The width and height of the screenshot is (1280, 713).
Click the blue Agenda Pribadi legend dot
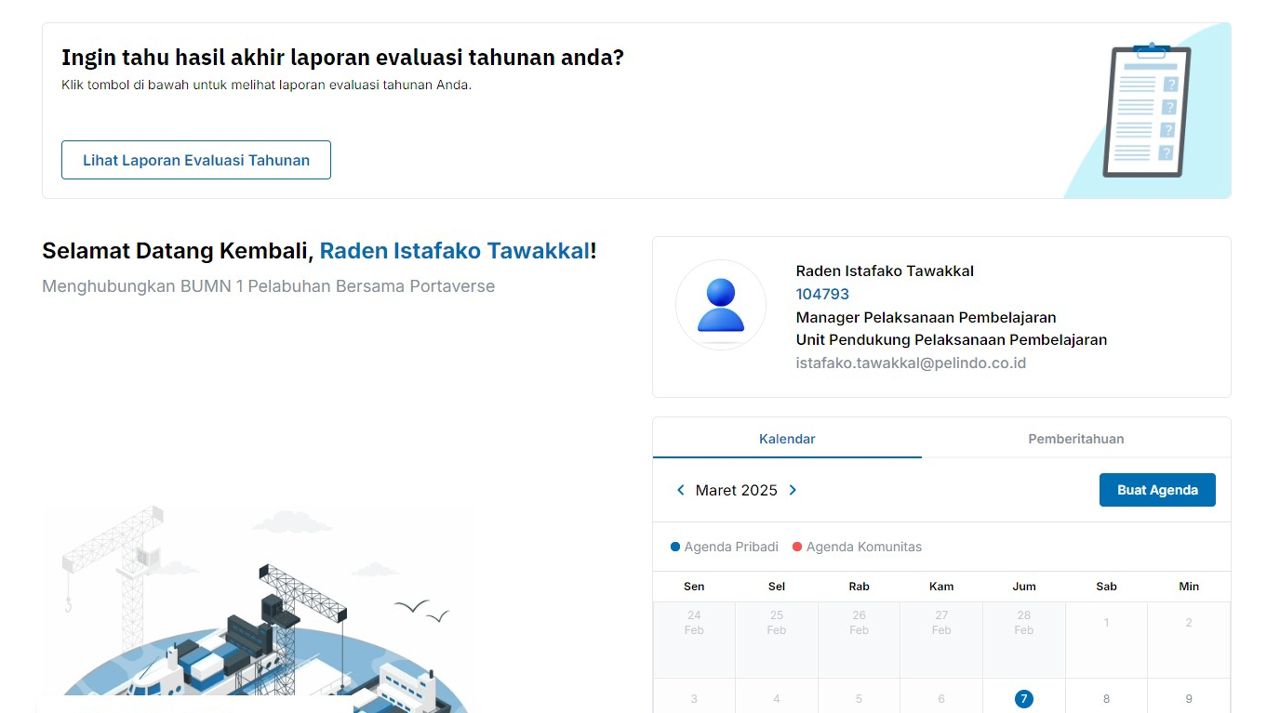(675, 547)
